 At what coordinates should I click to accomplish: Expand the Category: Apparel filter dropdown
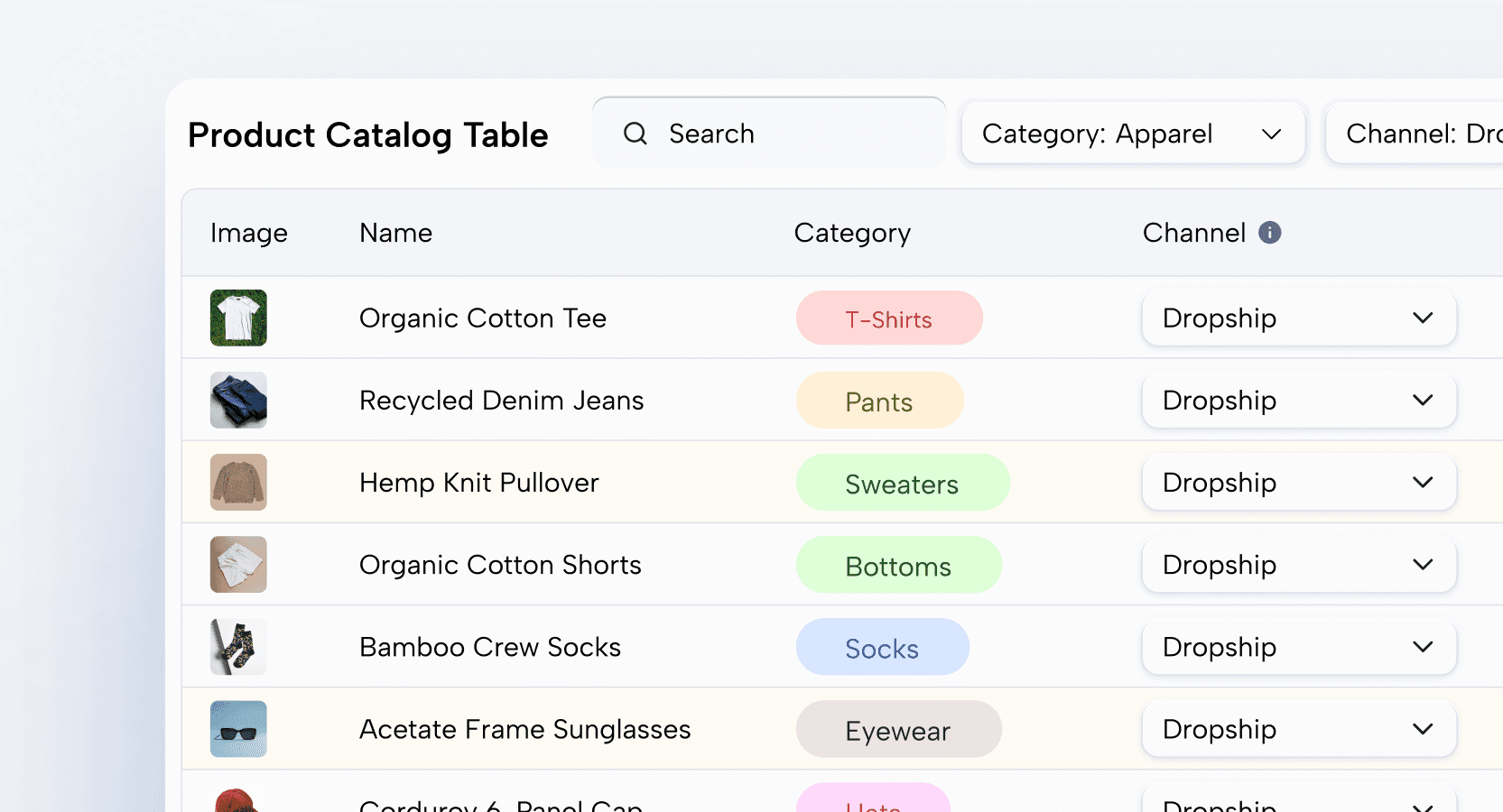(x=1133, y=134)
